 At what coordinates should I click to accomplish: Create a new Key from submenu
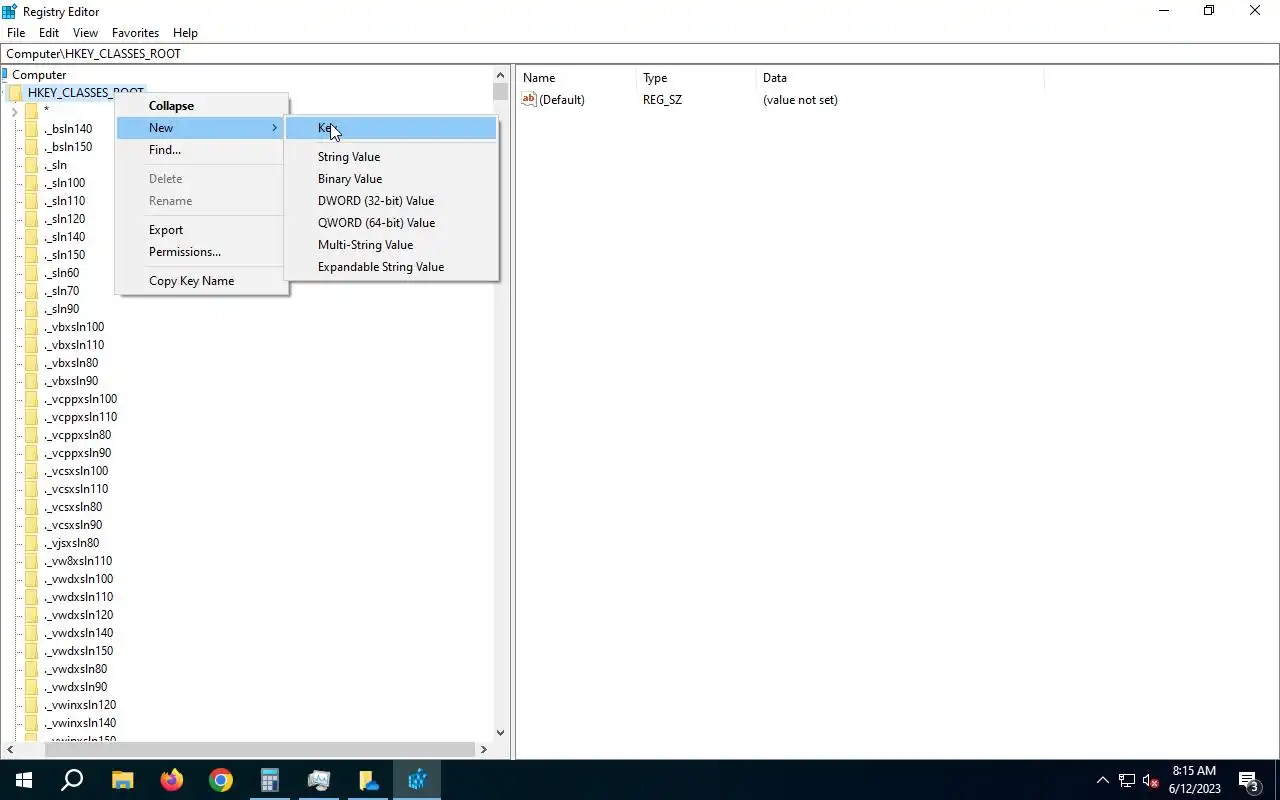[x=391, y=128]
